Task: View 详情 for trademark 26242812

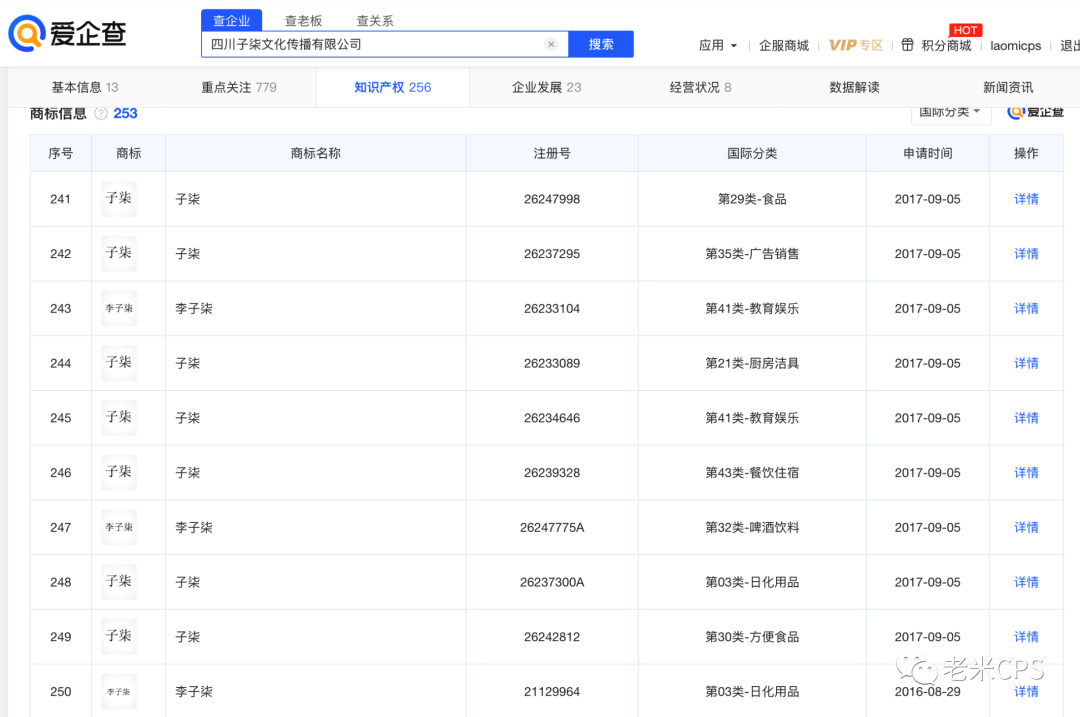Action: [x=1026, y=637]
